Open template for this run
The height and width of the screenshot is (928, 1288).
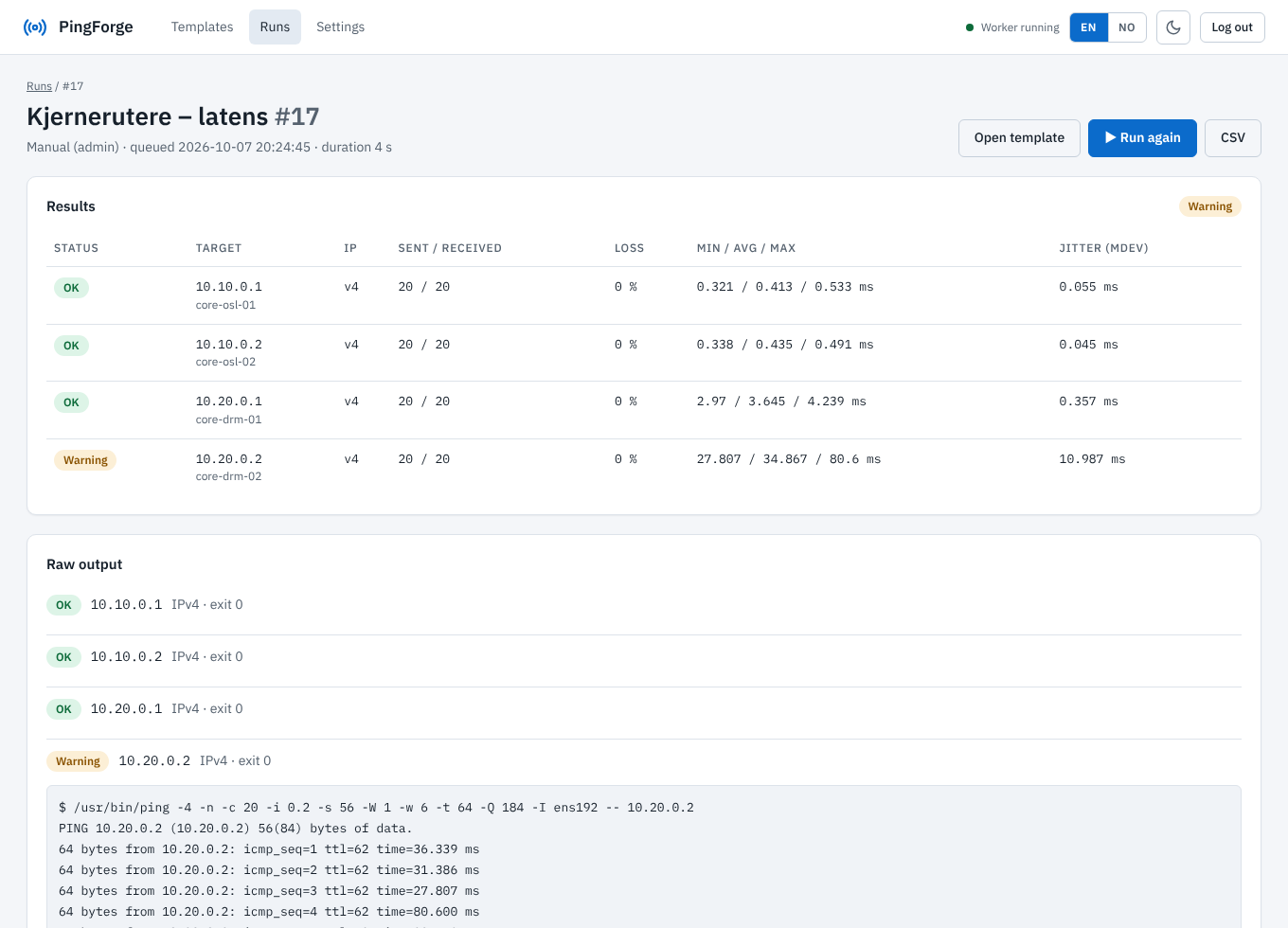1019,138
